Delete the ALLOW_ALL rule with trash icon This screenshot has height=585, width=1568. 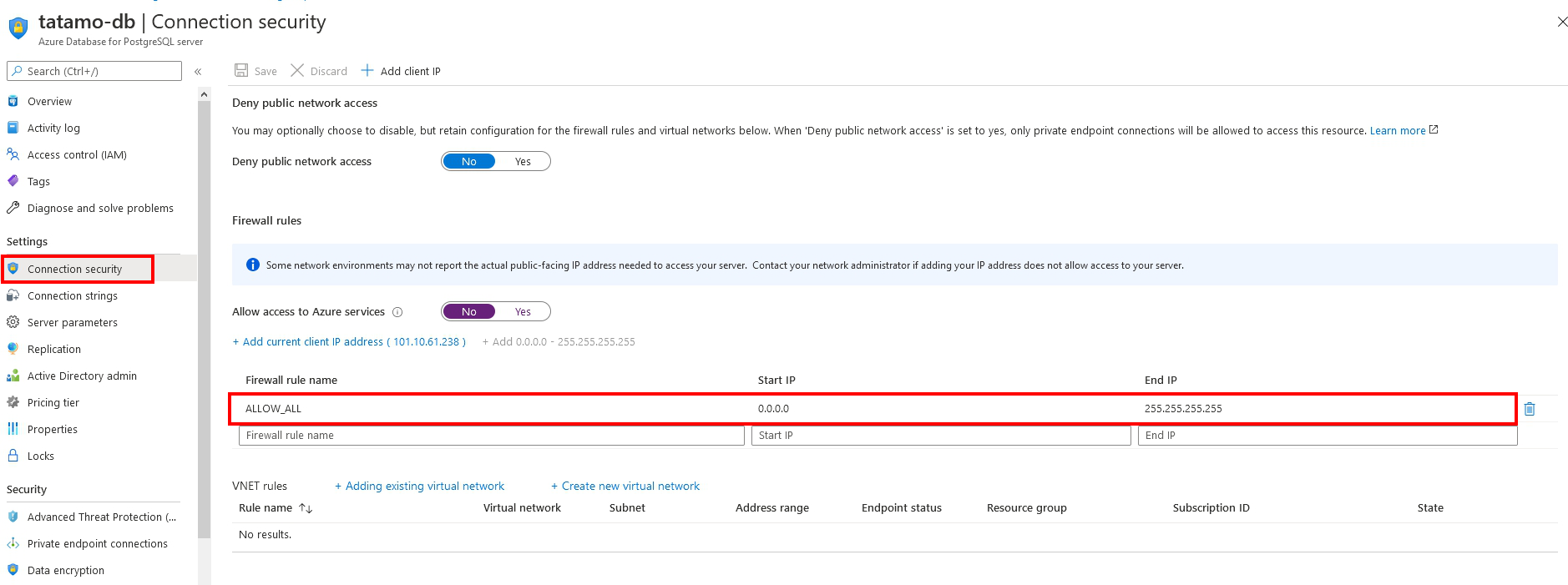point(1530,409)
